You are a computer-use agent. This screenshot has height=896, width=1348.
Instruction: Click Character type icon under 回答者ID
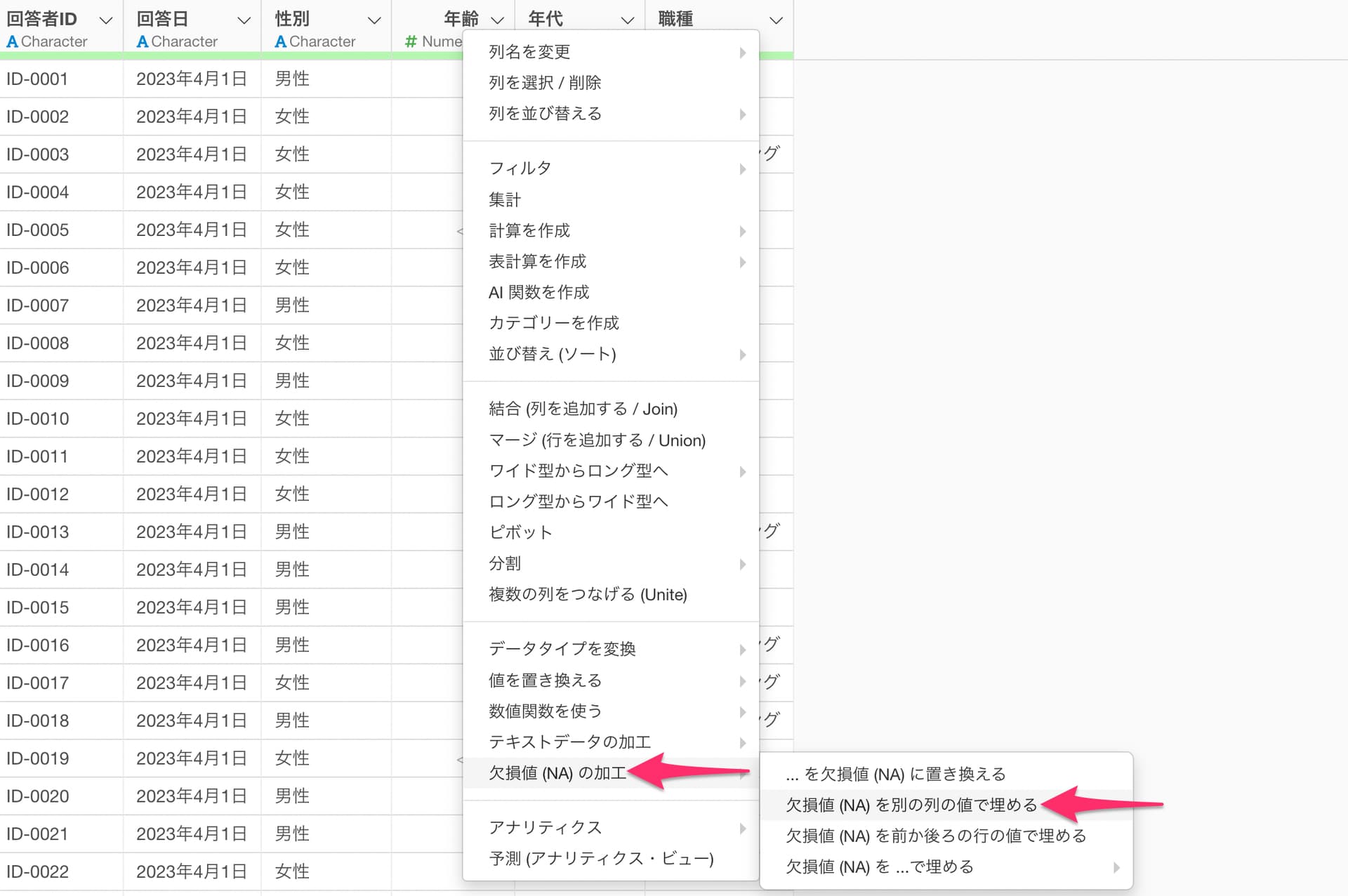(12, 42)
